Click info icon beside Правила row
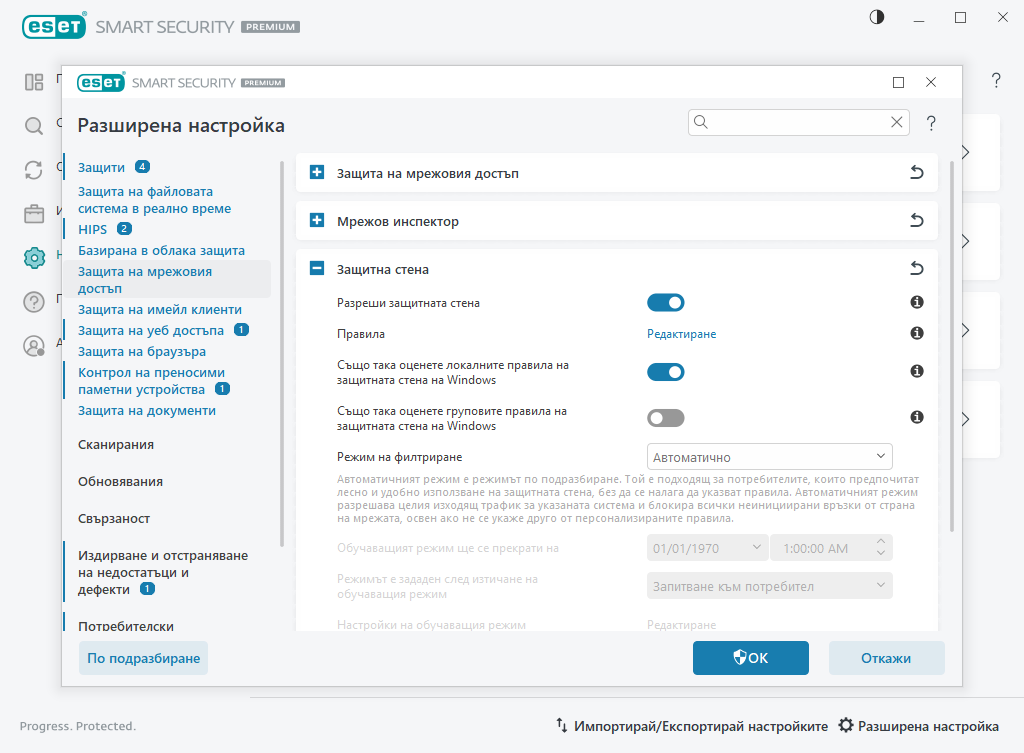This screenshot has height=753, width=1024. (x=916, y=333)
